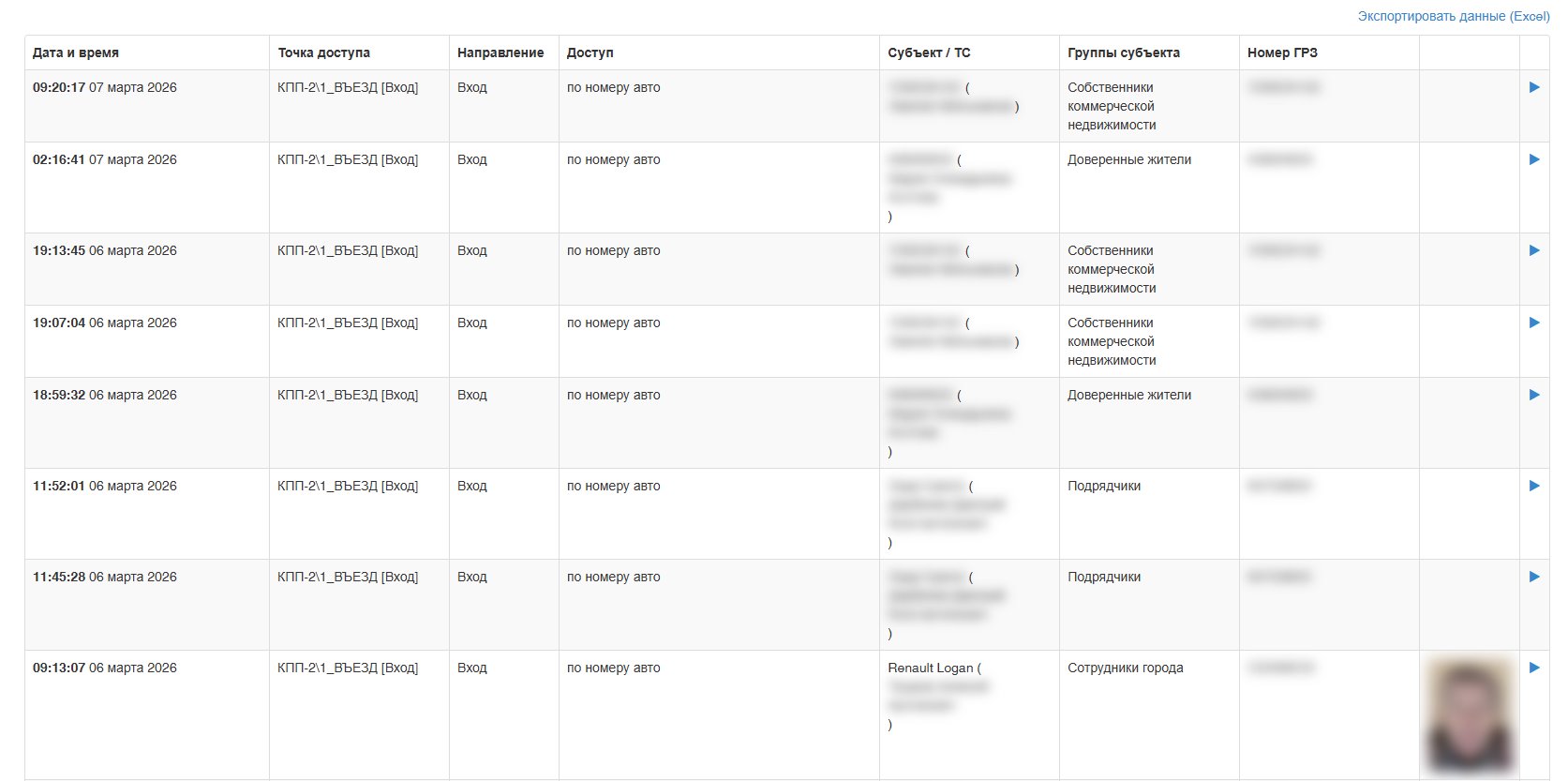Click the Номер ГРЗ column header
This screenshot has width=1568, height=781.
click(1282, 53)
